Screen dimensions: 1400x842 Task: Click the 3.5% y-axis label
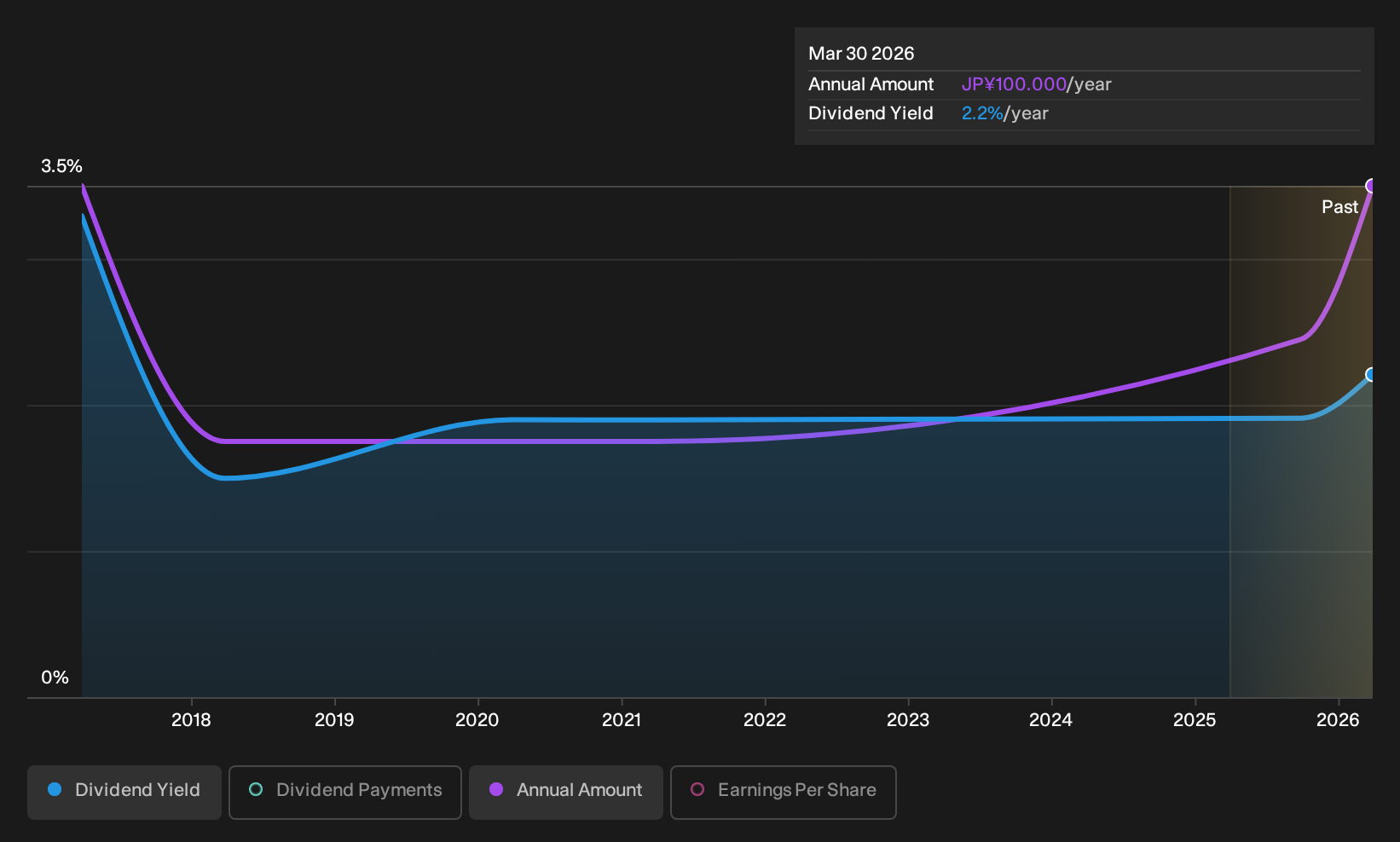point(61,166)
